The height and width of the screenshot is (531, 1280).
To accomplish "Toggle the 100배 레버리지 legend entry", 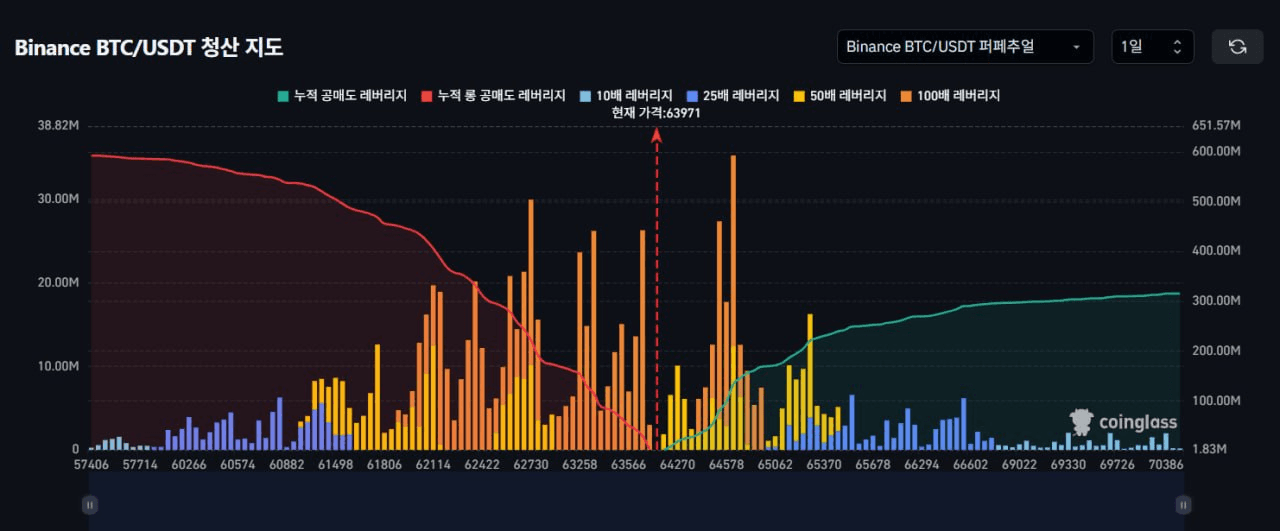I will 950,96.
